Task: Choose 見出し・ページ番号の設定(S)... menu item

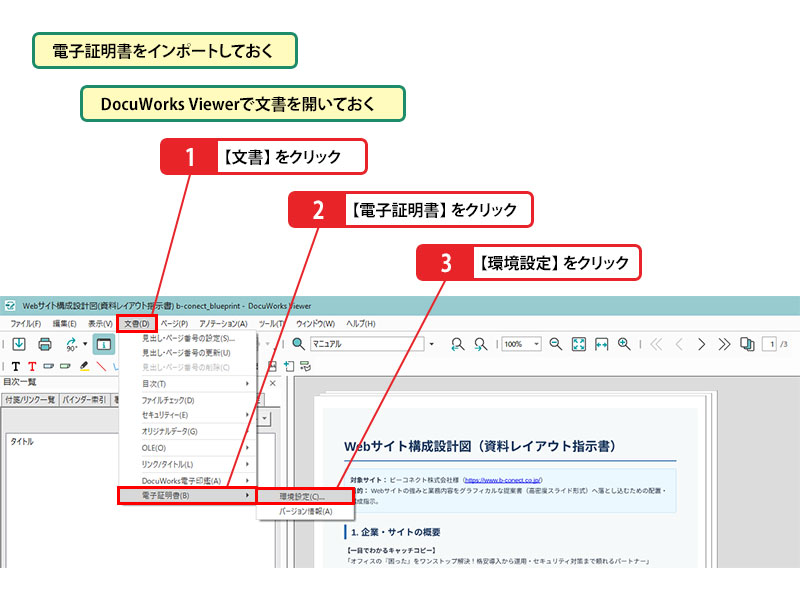Action: [x=188, y=338]
